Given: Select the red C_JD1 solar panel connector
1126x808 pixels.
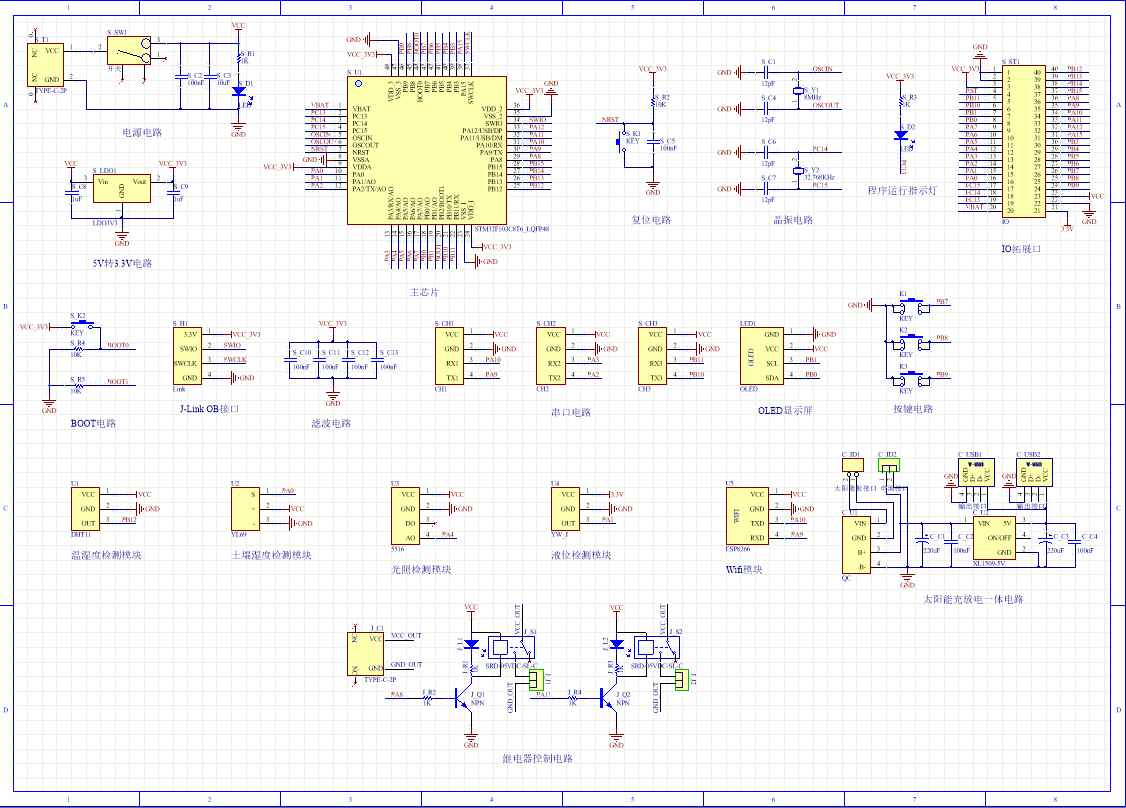Looking at the screenshot, I should [852, 465].
